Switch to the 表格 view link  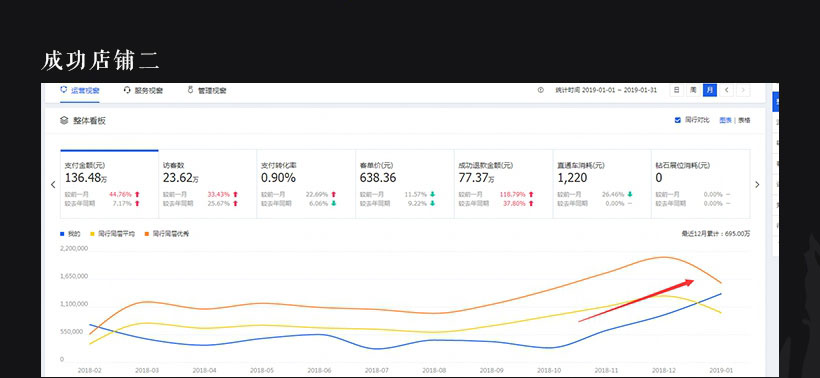[744, 120]
